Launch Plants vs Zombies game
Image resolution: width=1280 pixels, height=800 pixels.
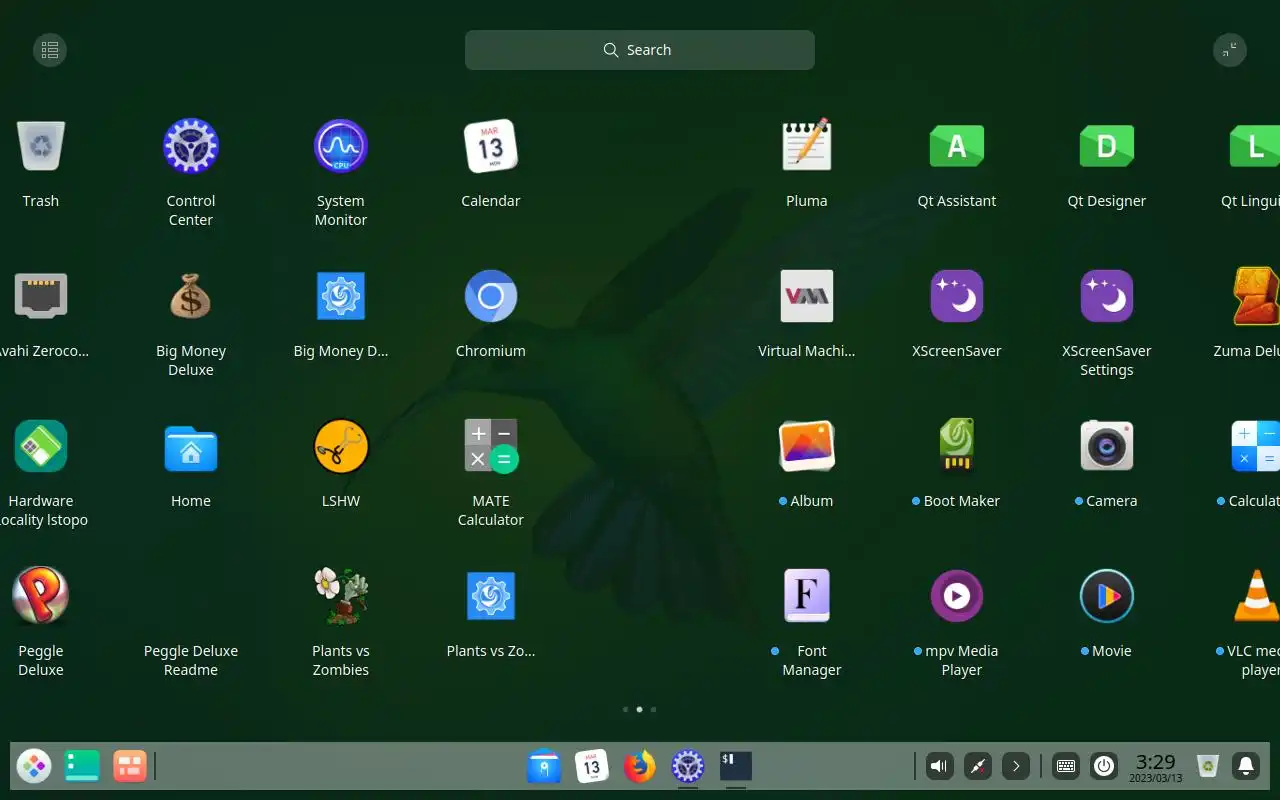click(x=341, y=596)
